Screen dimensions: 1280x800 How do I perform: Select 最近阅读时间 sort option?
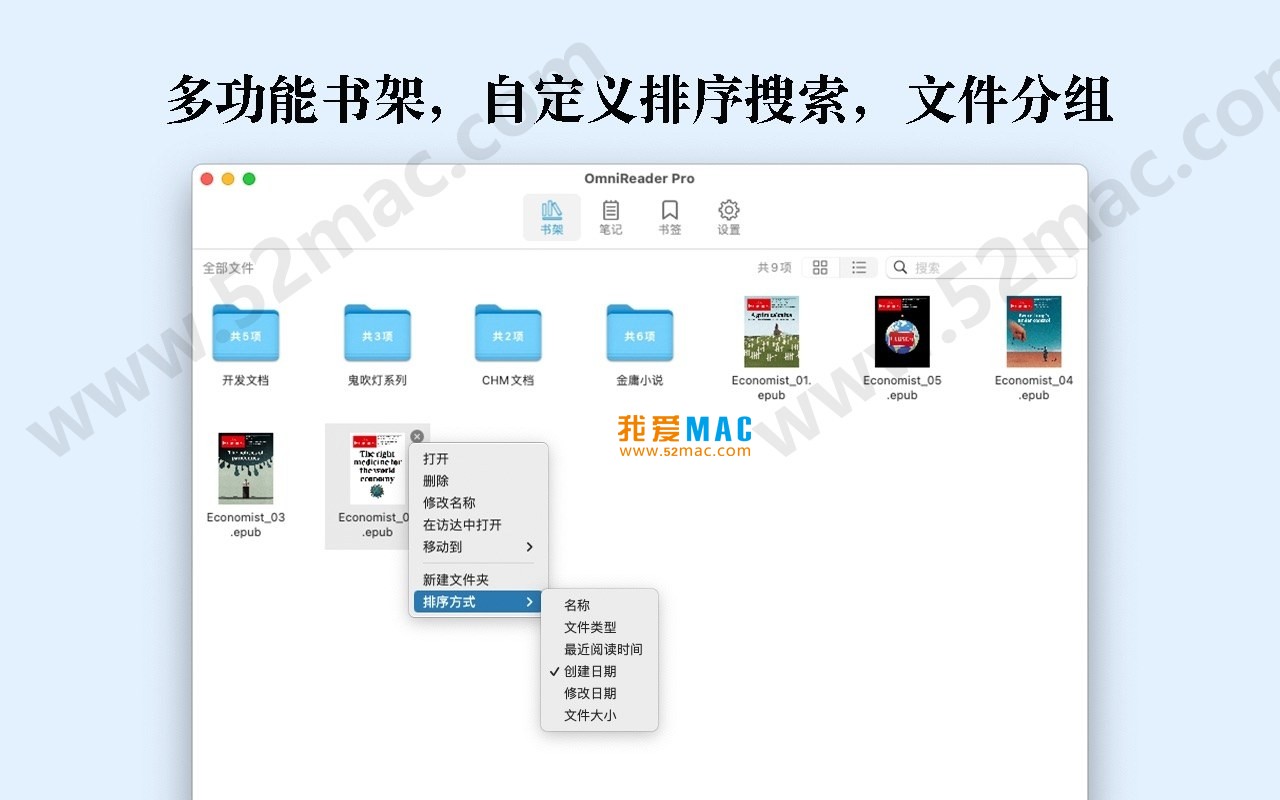tap(603, 649)
